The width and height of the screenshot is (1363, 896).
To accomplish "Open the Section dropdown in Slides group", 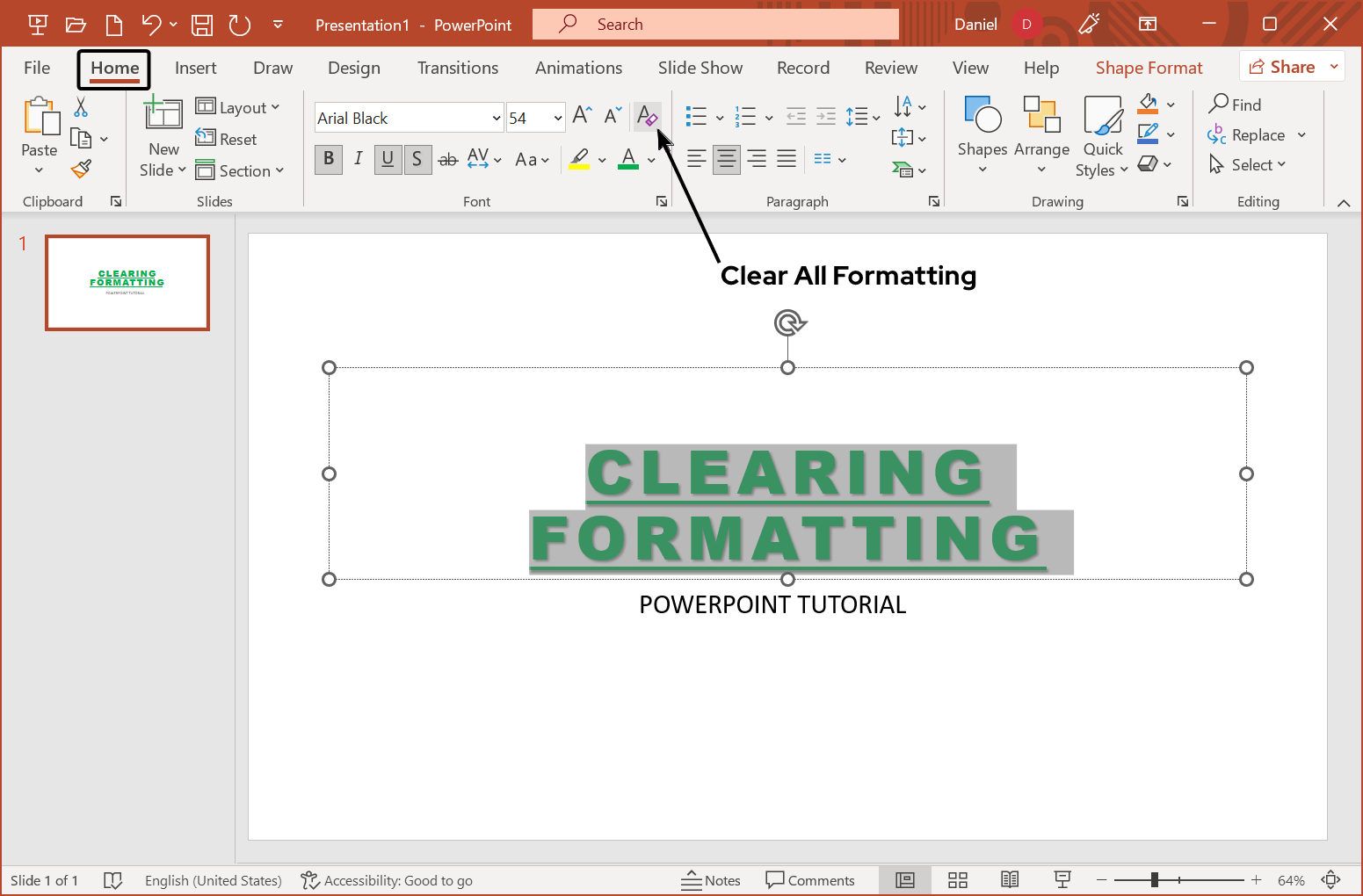I will [x=242, y=170].
